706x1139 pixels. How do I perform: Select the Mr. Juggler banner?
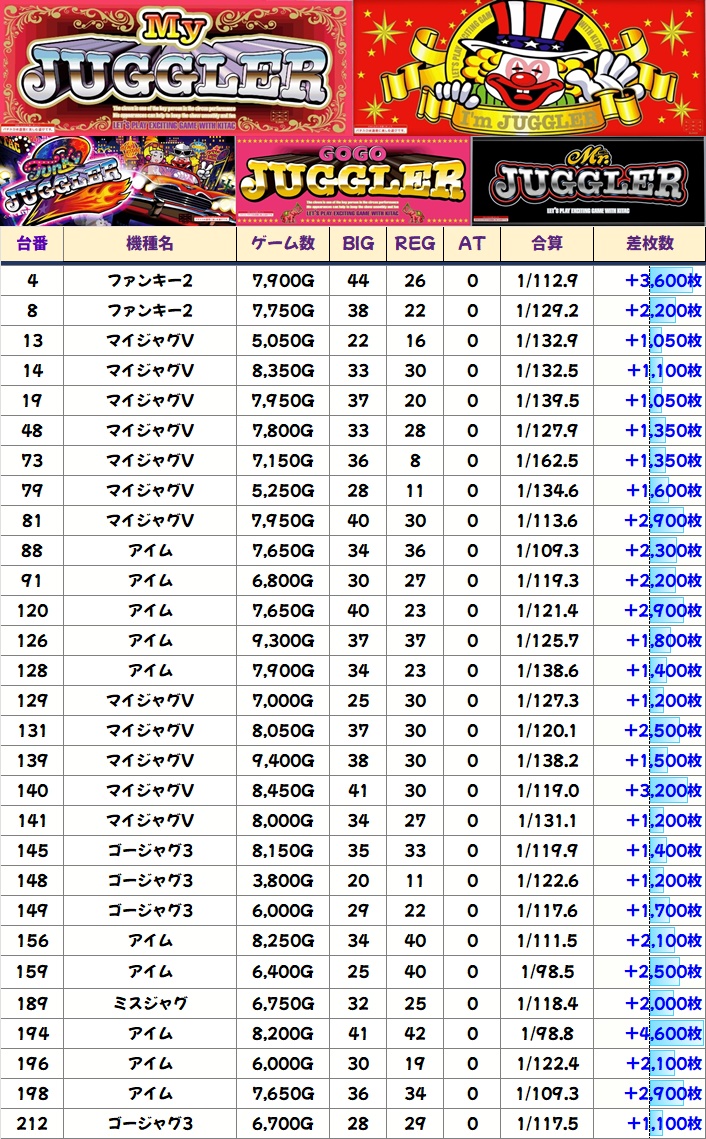click(589, 180)
